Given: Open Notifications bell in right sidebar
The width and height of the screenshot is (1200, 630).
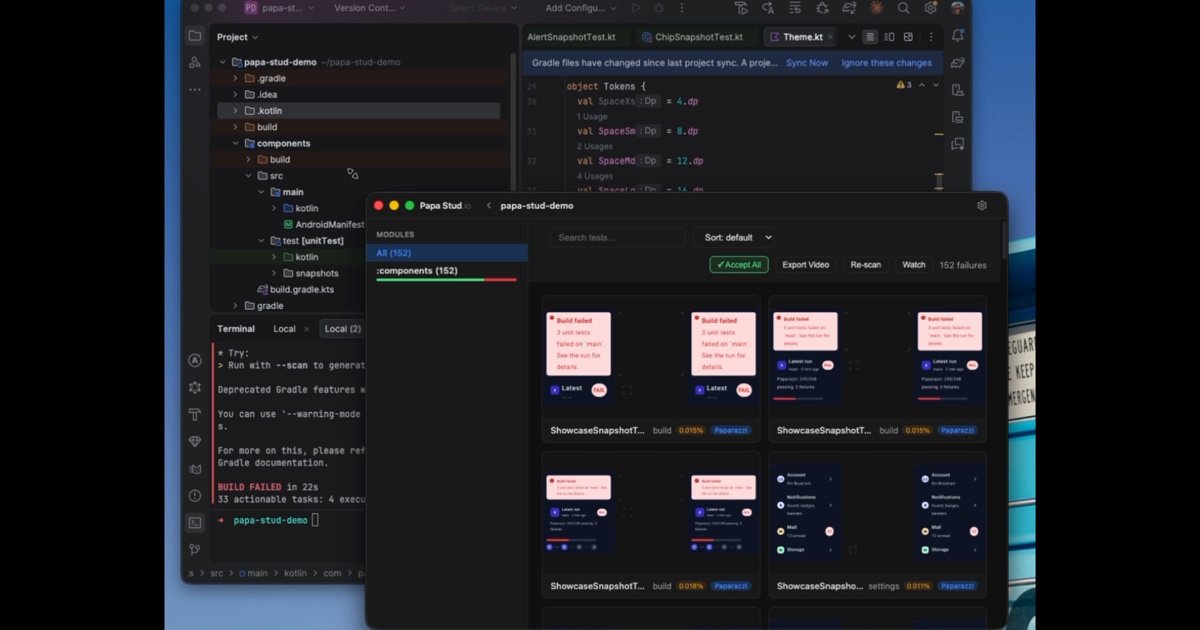Looking at the screenshot, I should pos(958,36).
